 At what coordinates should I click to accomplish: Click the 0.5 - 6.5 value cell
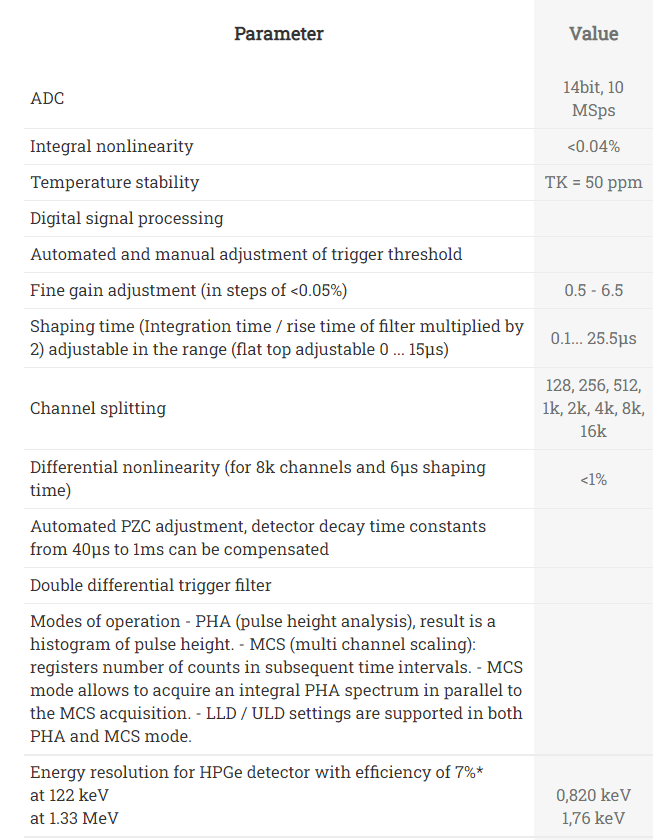click(x=594, y=290)
